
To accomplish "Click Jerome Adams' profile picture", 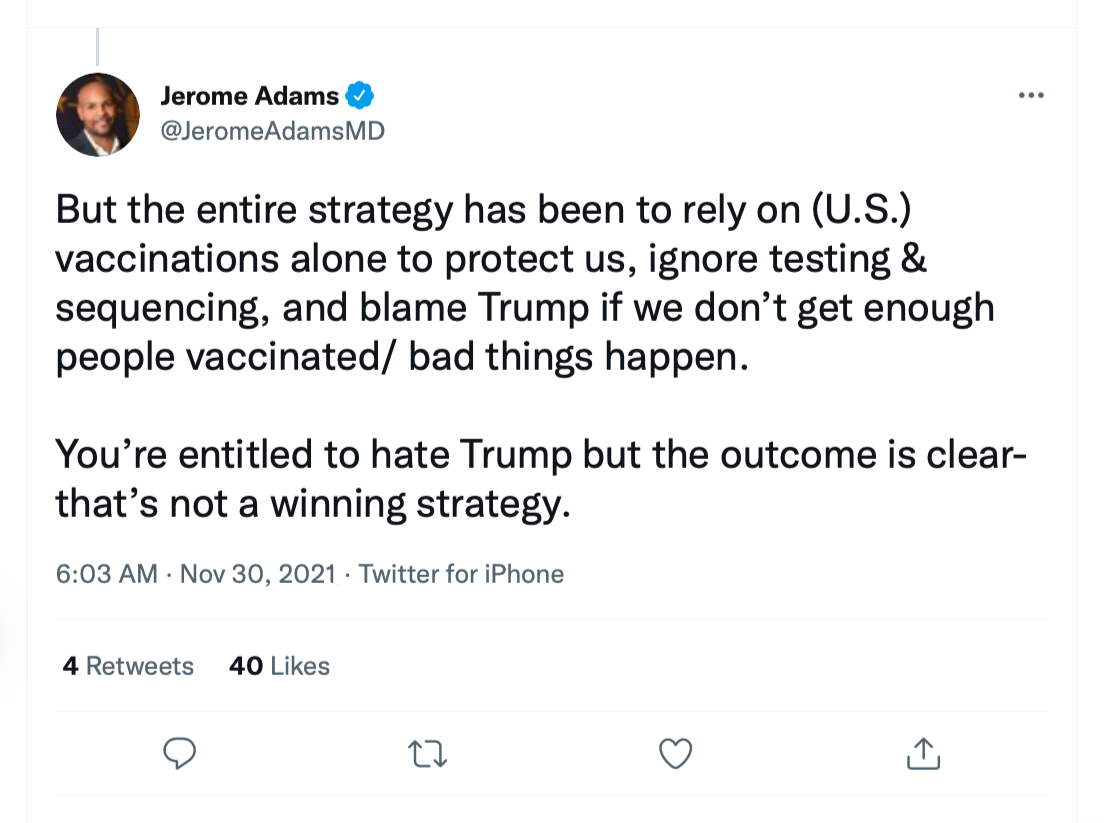I will coord(97,114).
